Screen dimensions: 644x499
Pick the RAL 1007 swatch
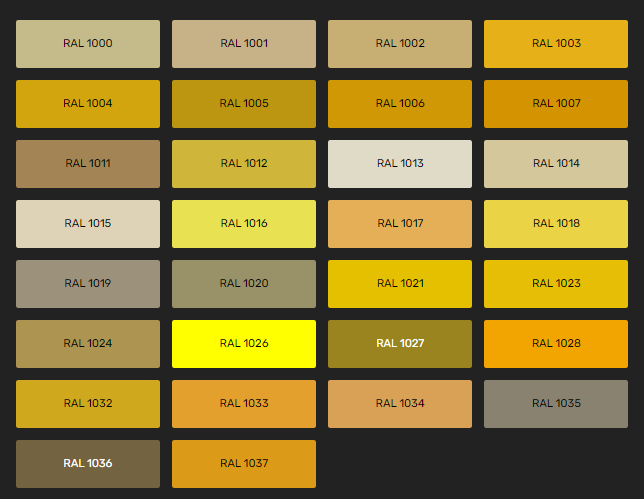(556, 104)
